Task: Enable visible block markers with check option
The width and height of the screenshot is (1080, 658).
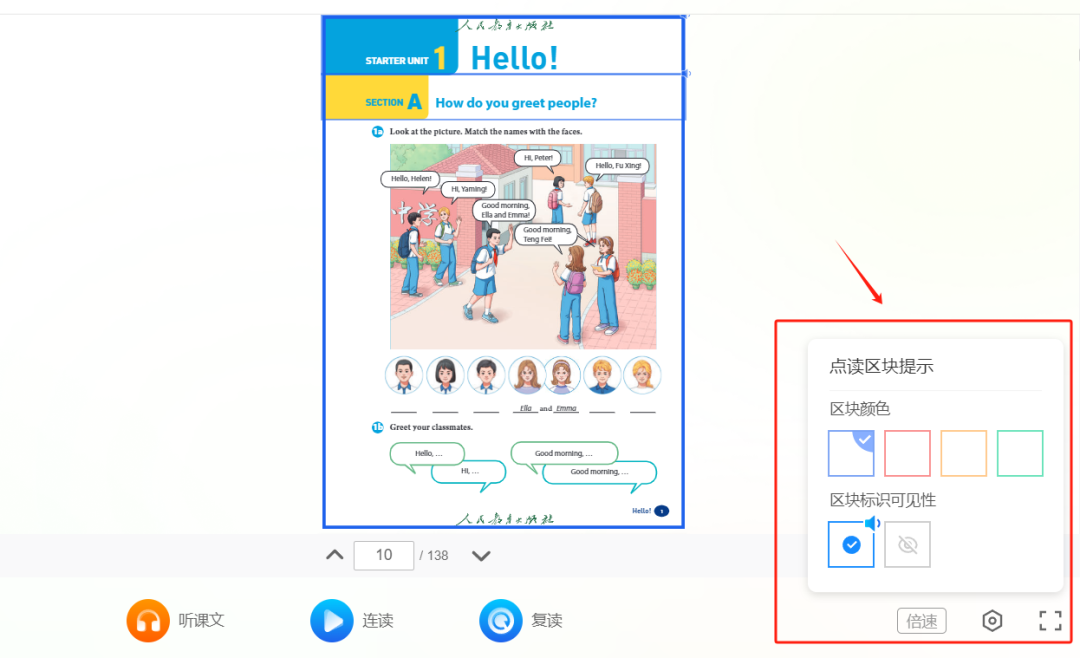Action: point(851,544)
